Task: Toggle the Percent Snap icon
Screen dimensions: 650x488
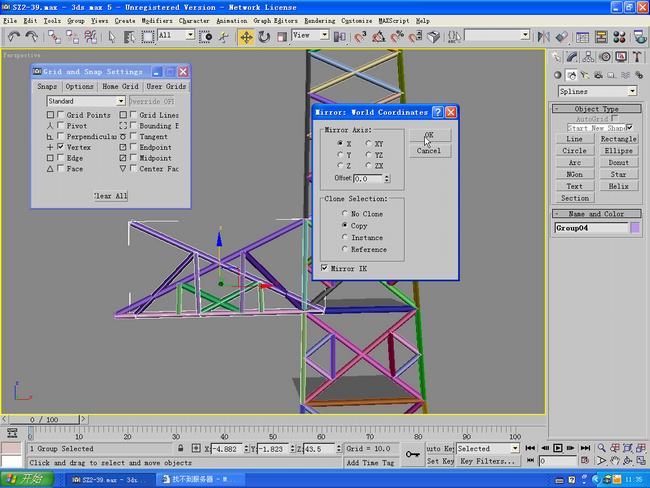Action: (397, 37)
